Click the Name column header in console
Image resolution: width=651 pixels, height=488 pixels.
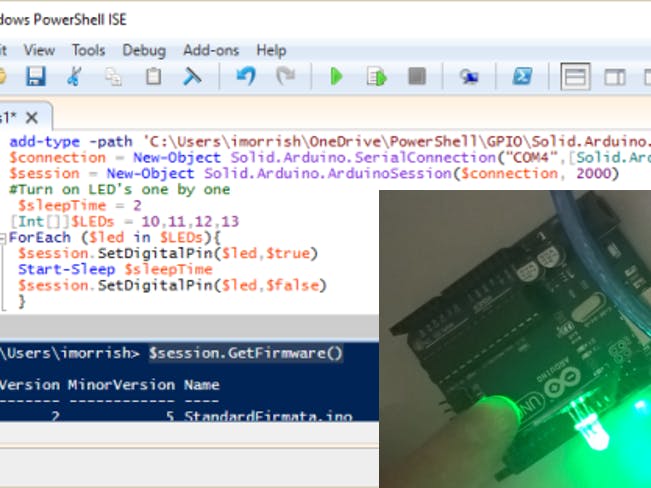pyautogui.click(x=201, y=385)
